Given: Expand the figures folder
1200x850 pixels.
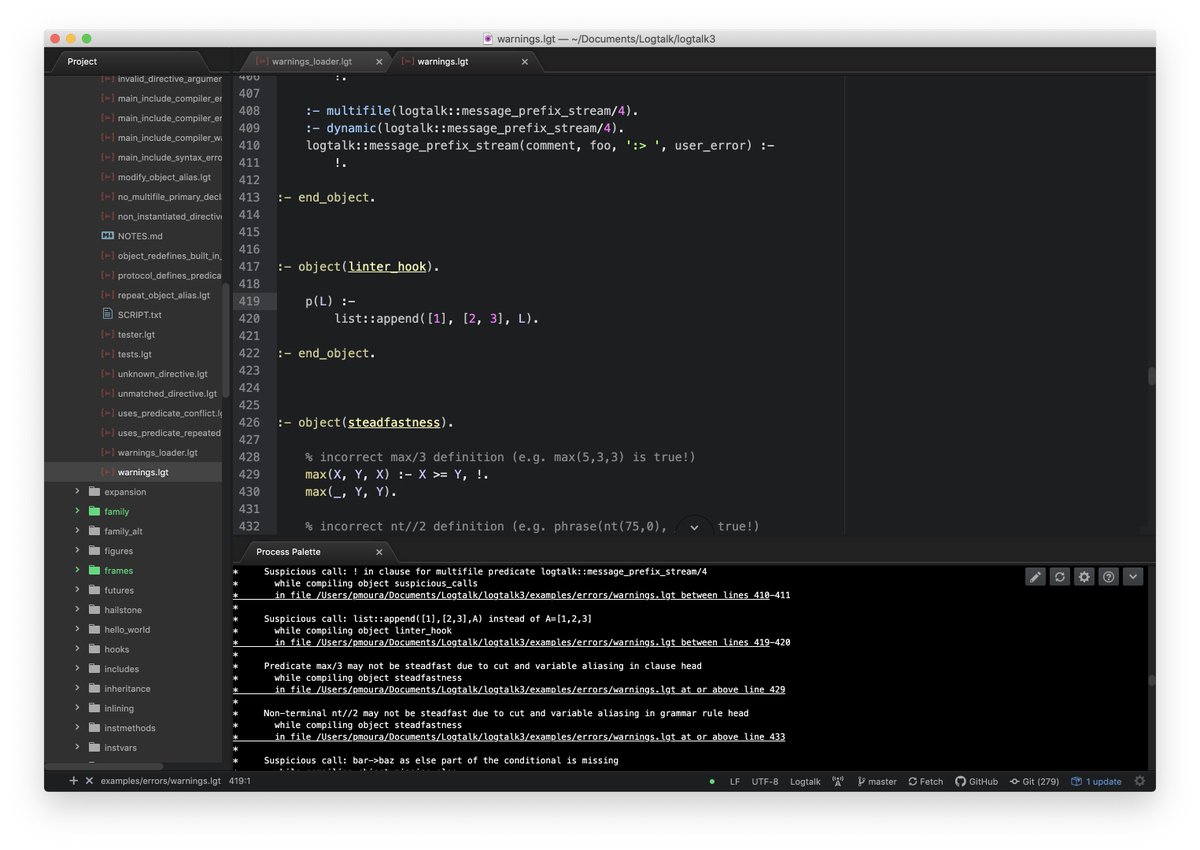Looking at the screenshot, I should pos(77,550).
